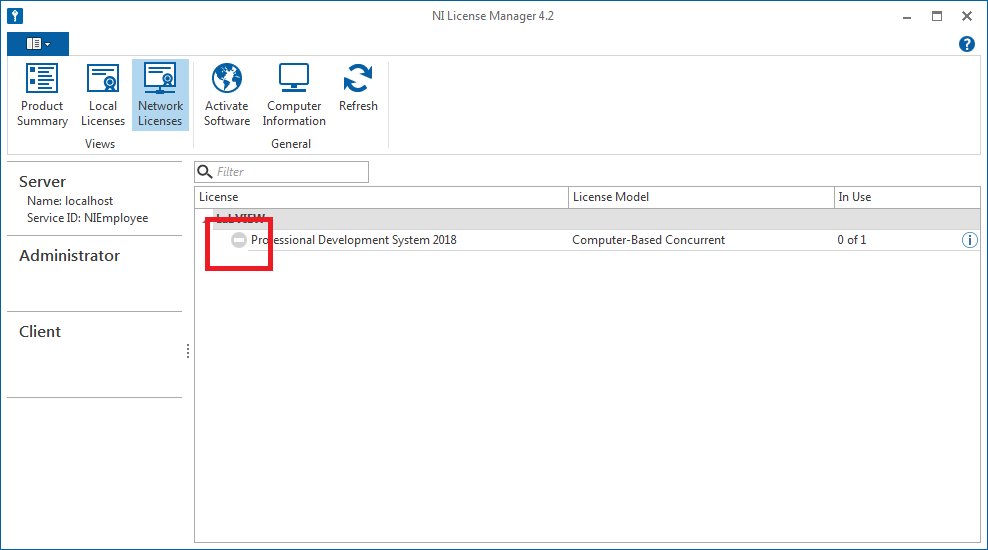The height and width of the screenshot is (550, 988).
Task: Click the info icon for Professional Development System 2018
Action: [970, 240]
